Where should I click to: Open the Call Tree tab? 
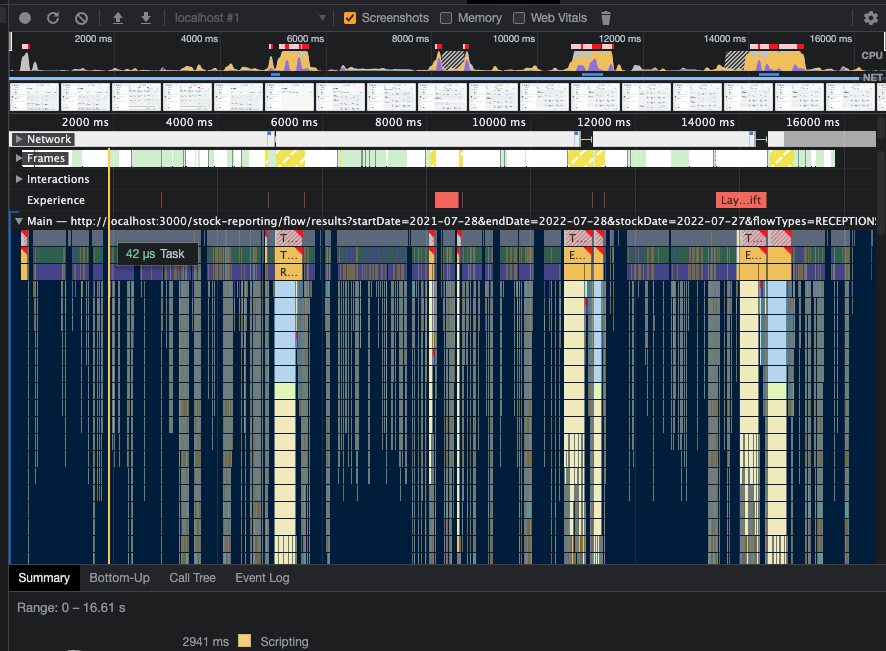click(193, 578)
